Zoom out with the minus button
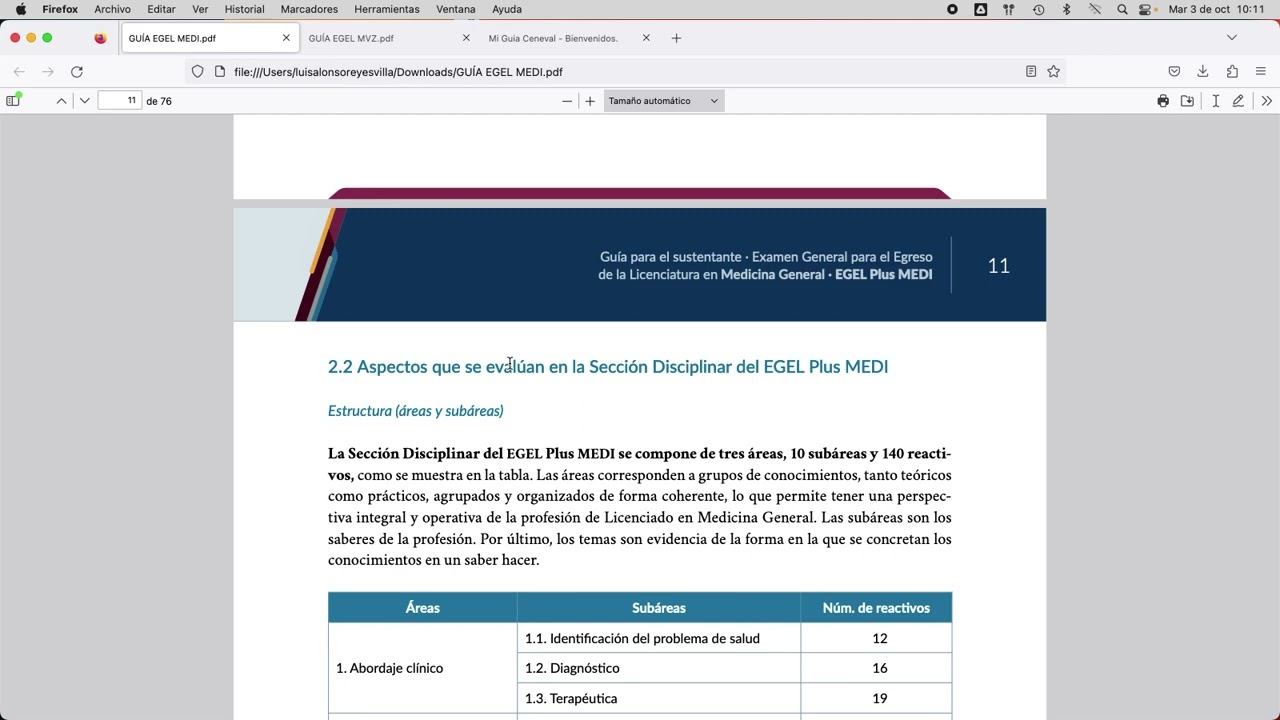 567,101
